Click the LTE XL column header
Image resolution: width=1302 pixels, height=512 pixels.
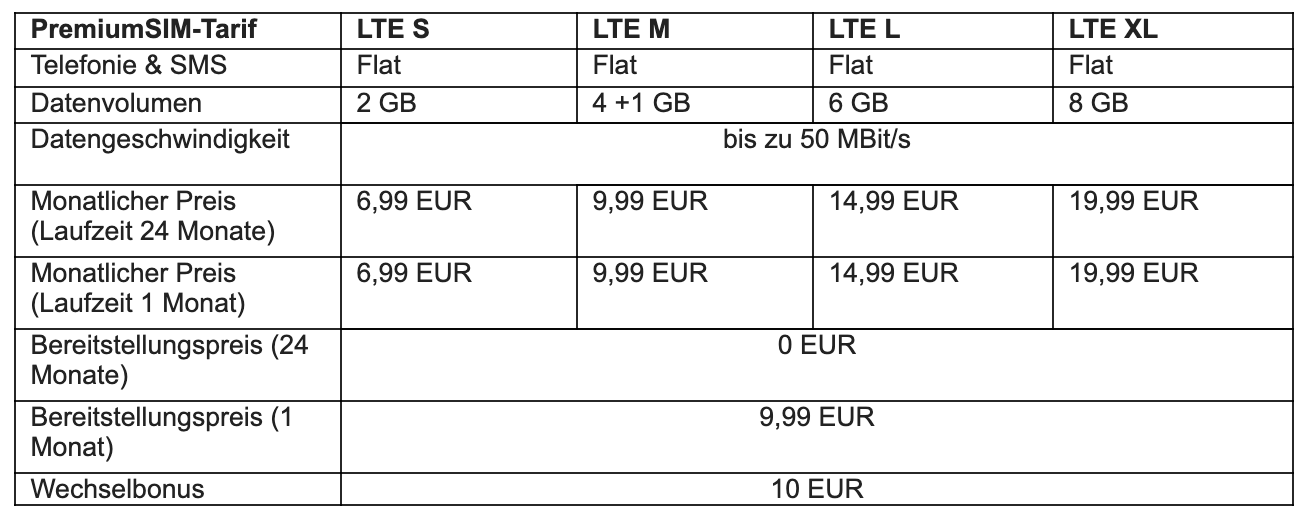1113,29
